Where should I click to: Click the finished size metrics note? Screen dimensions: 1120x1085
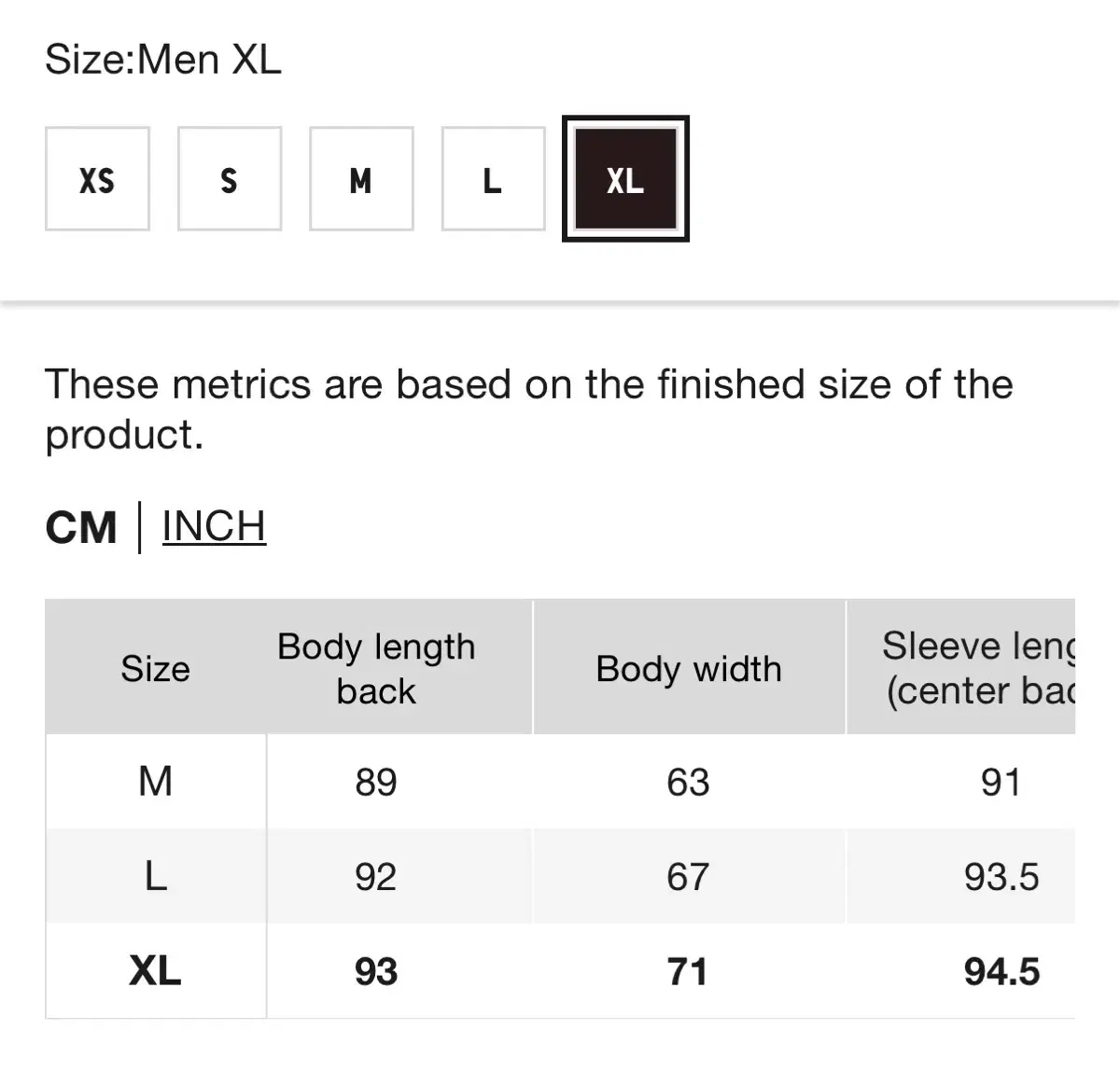pyautogui.click(x=529, y=409)
